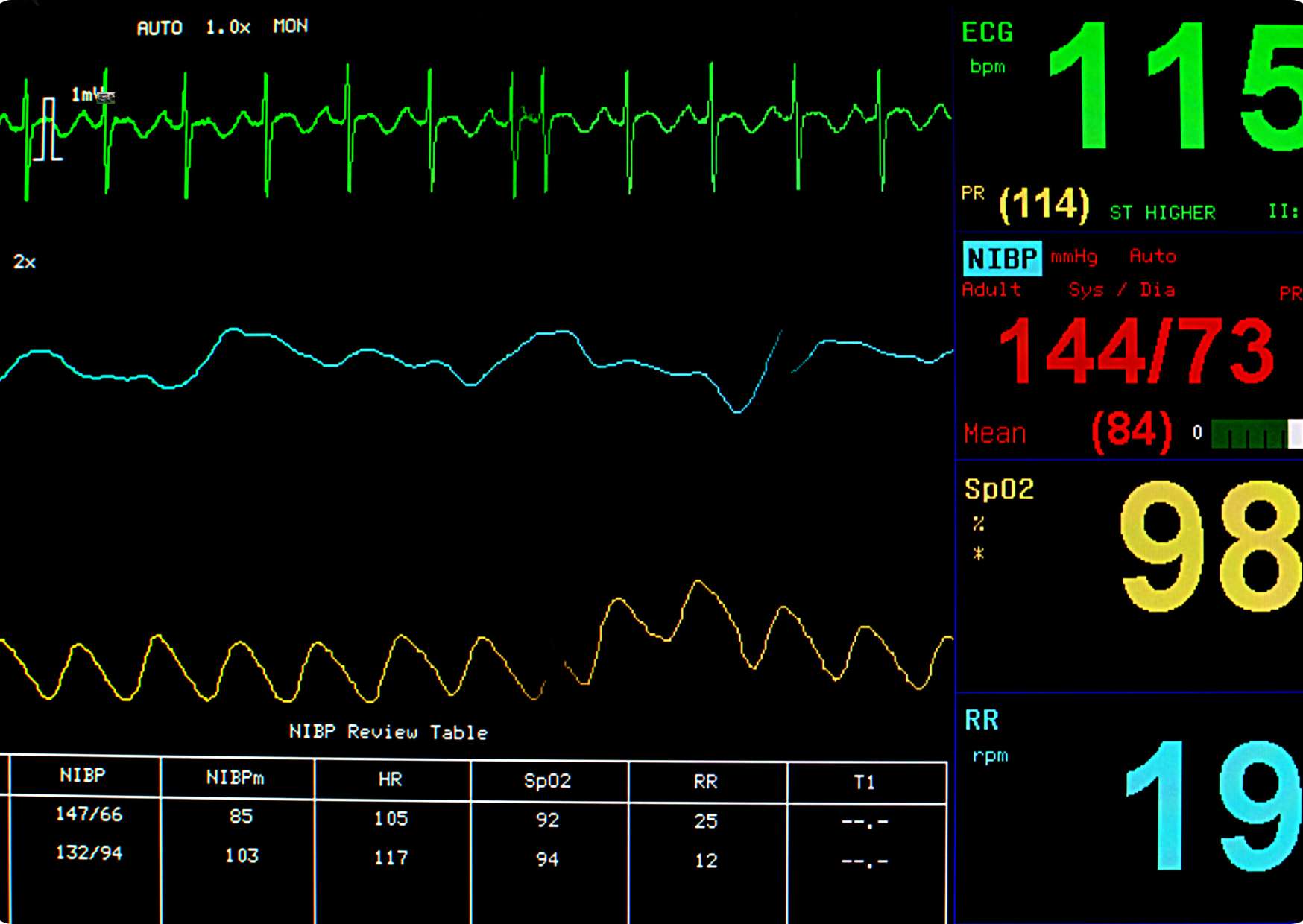Select the NIBPm column header
The image size is (1303, 924).
coord(235,778)
